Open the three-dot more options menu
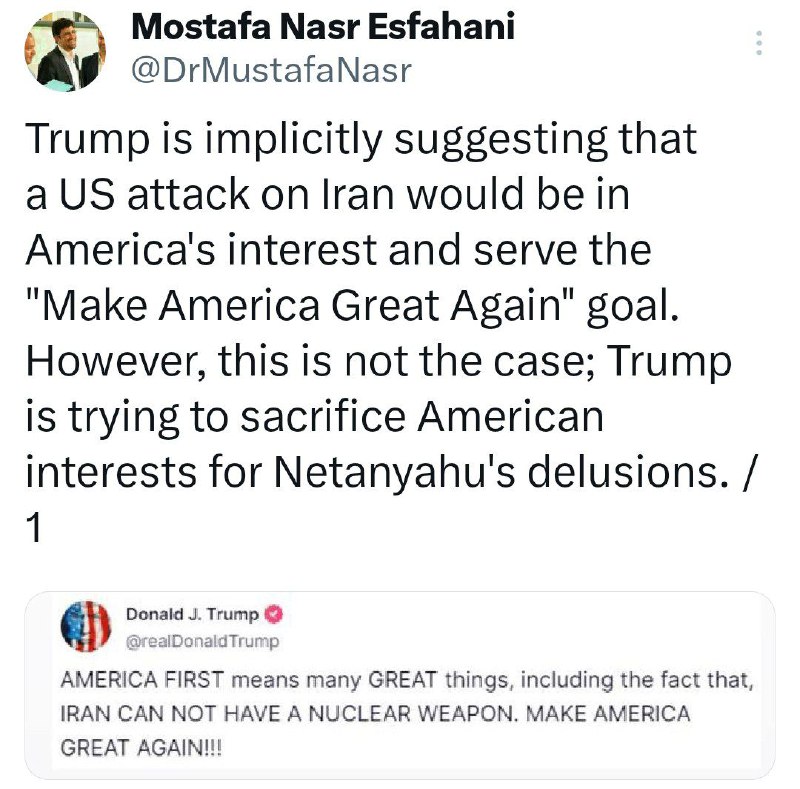The width and height of the screenshot is (800, 789). 759,43
